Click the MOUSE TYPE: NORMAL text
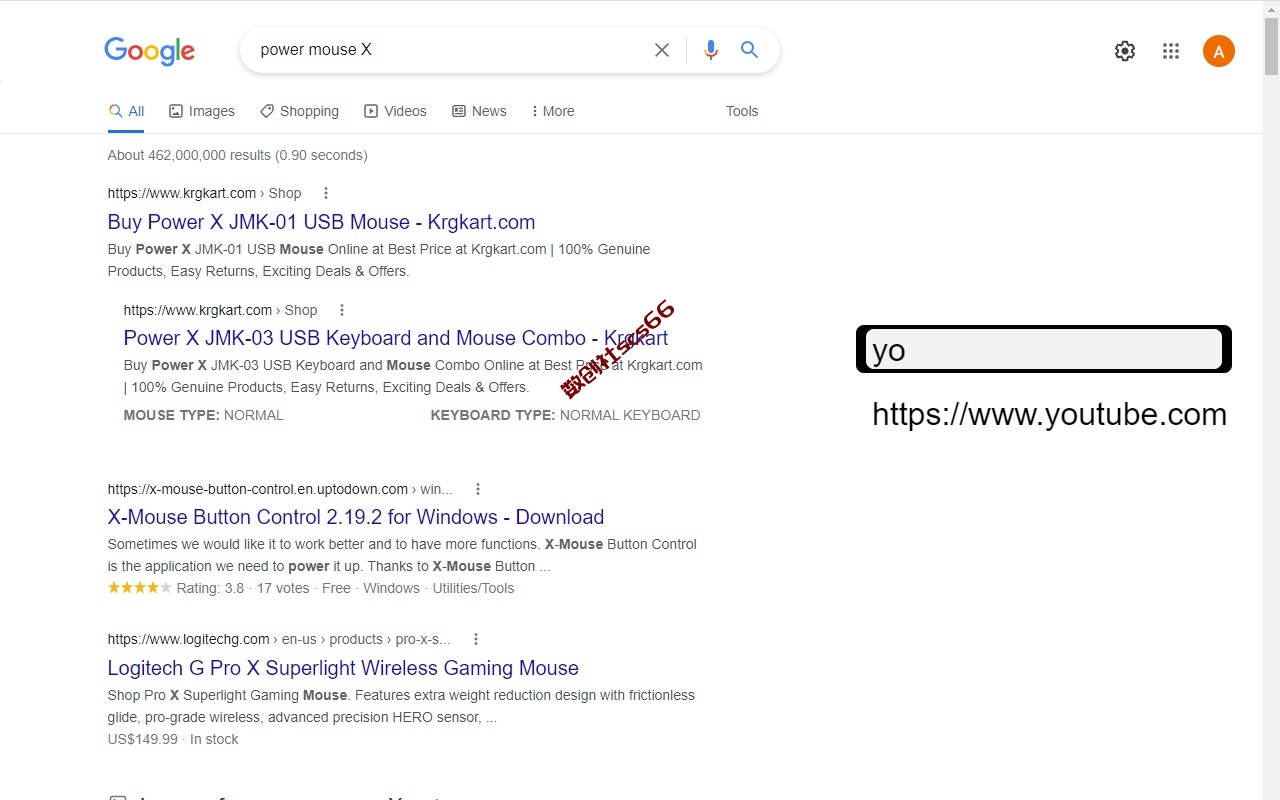 click(204, 415)
